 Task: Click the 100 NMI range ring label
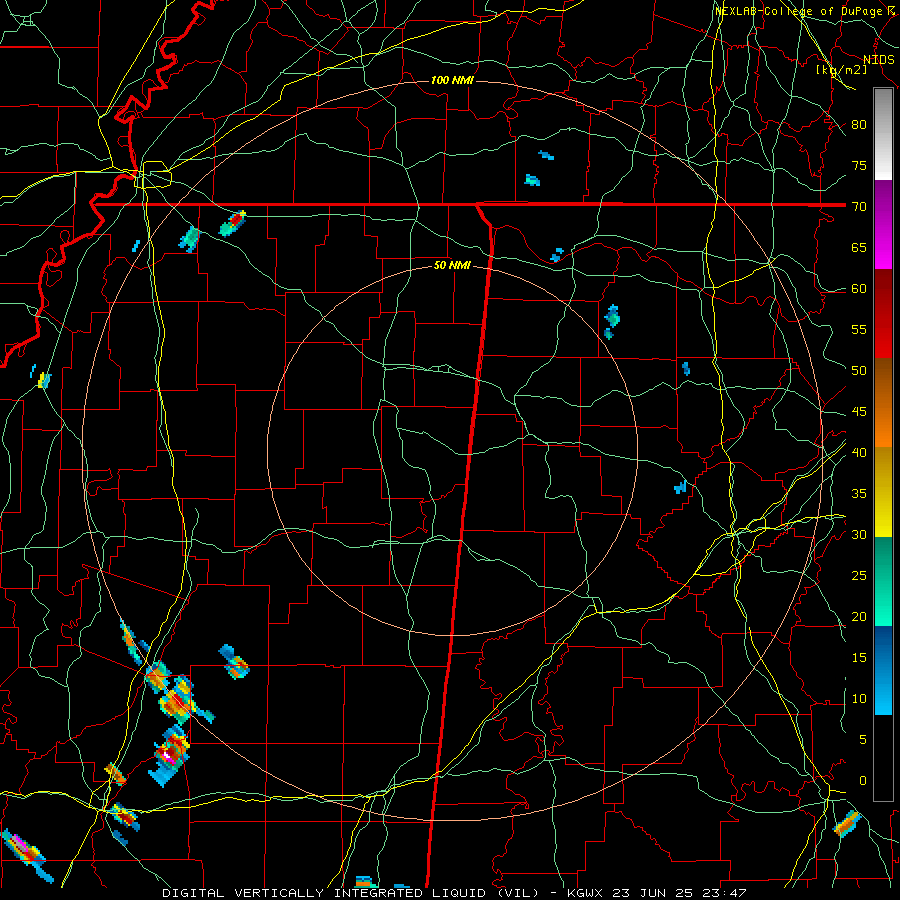click(x=452, y=80)
